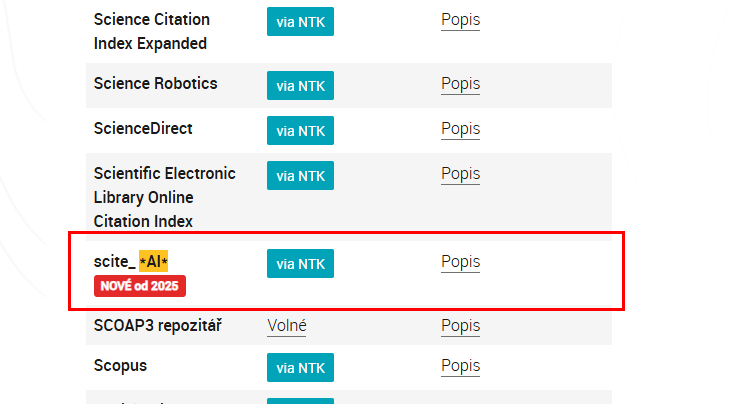Open Popis link for Scientific Electronic Library Online
This screenshot has width=752, height=404.
click(460, 174)
